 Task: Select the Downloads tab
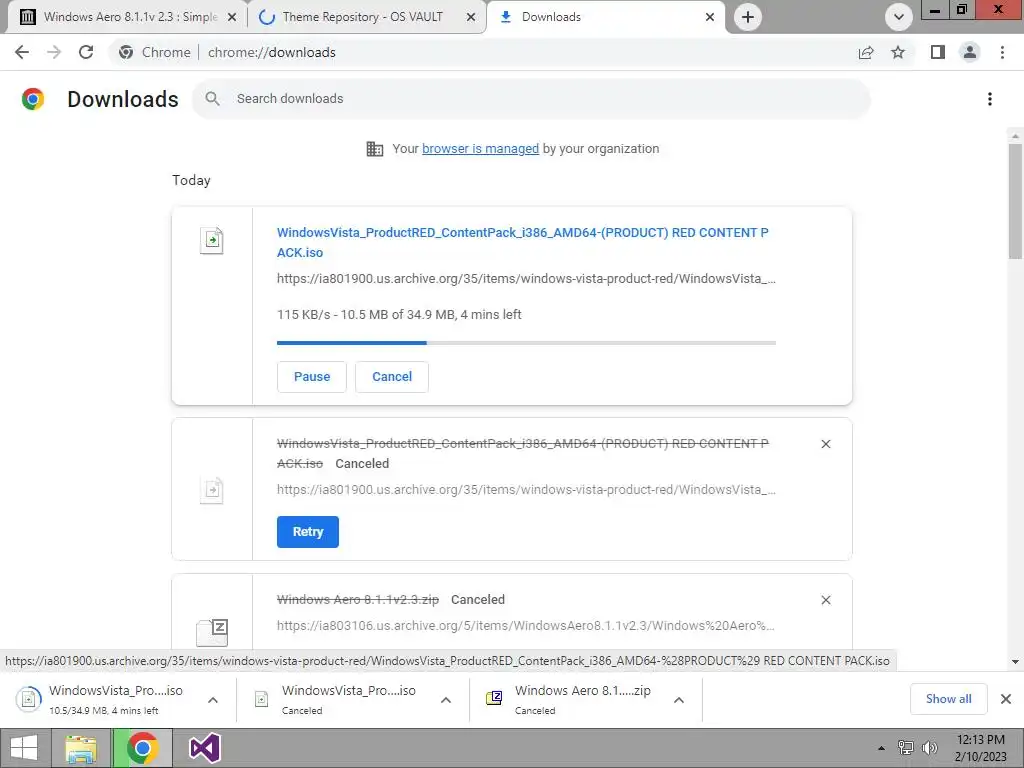pos(606,17)
